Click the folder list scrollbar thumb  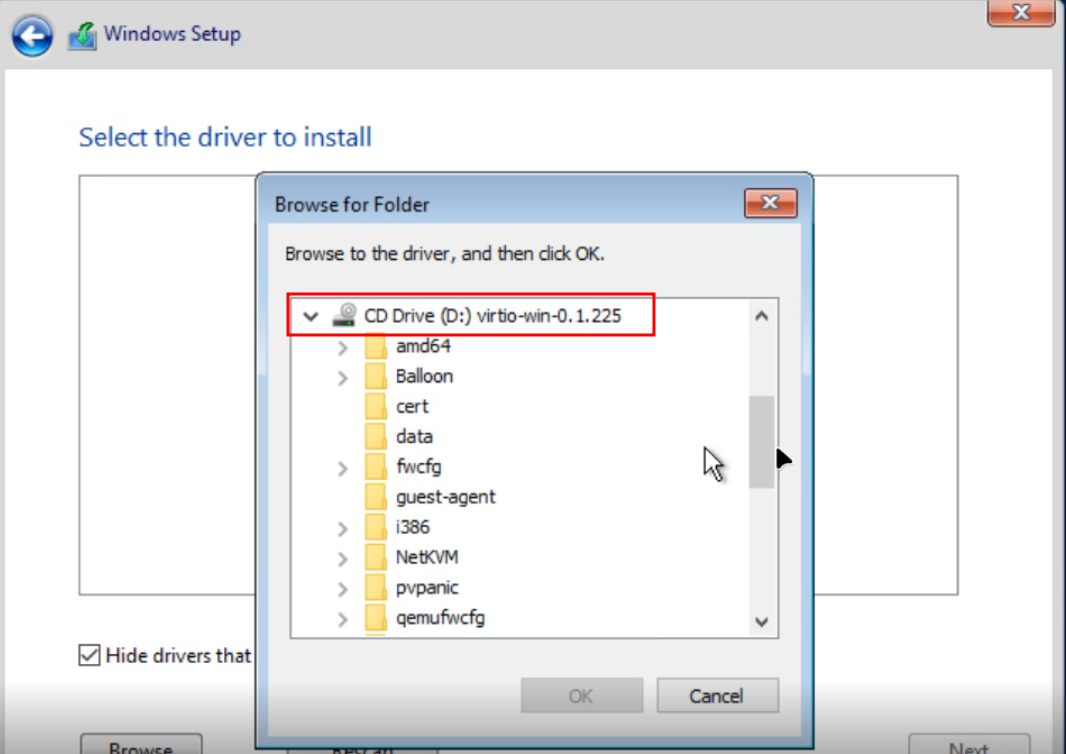point(762,441)
